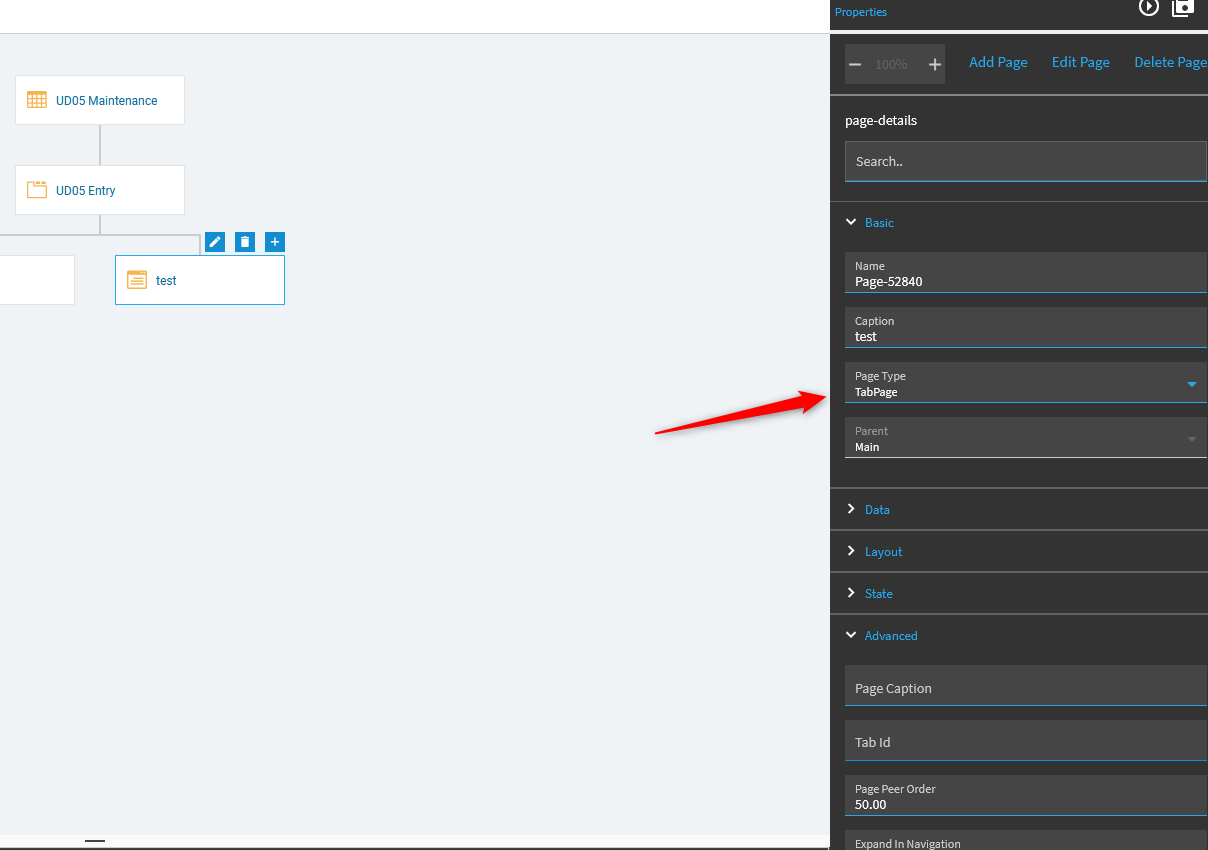Click the Caption field containing test
This screenshot has width=1208, height=850.
coord(1026,327)
